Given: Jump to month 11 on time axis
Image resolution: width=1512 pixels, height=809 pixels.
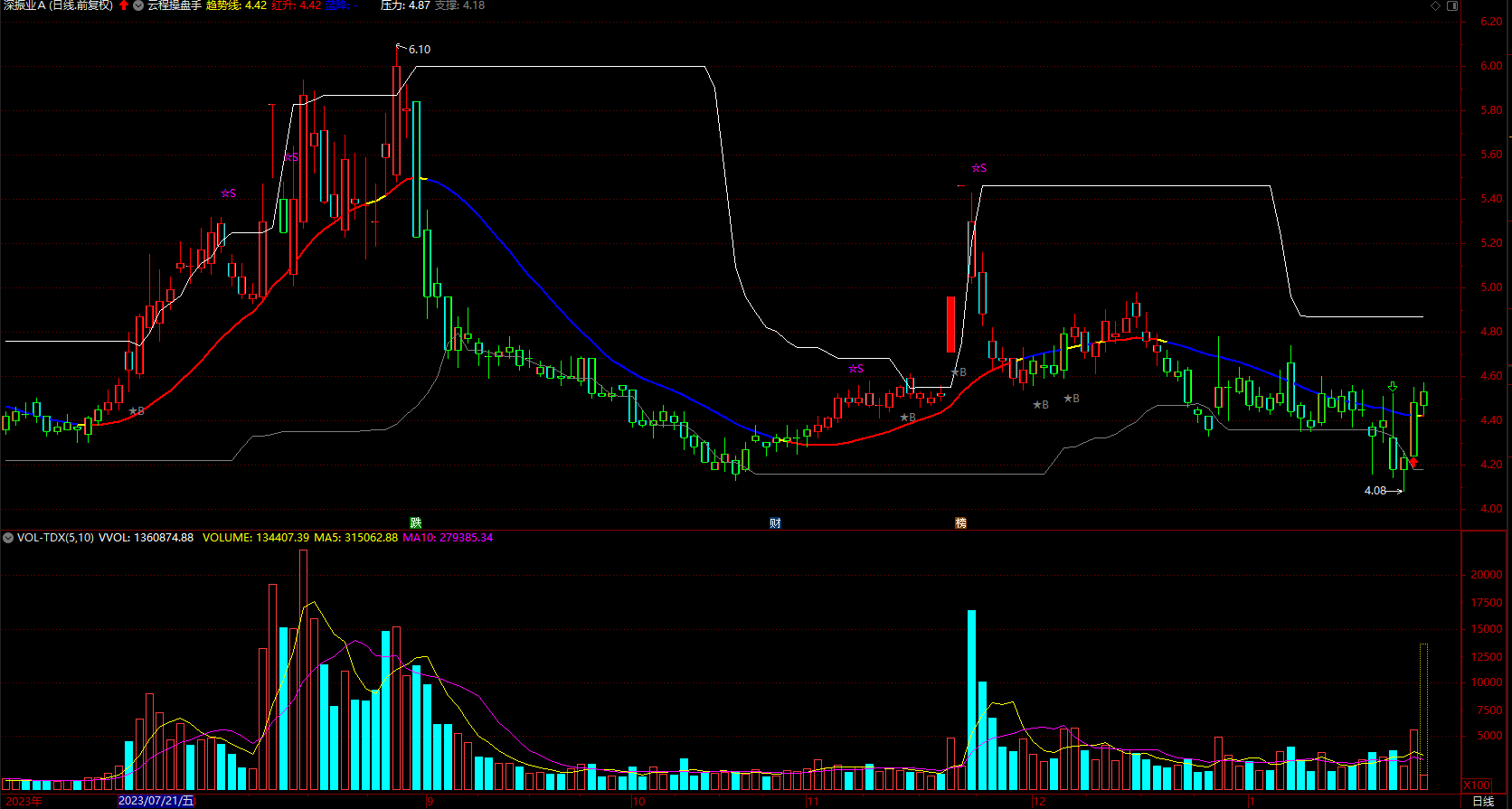Looking at the screenshot, I should click(x=812, y=801).
